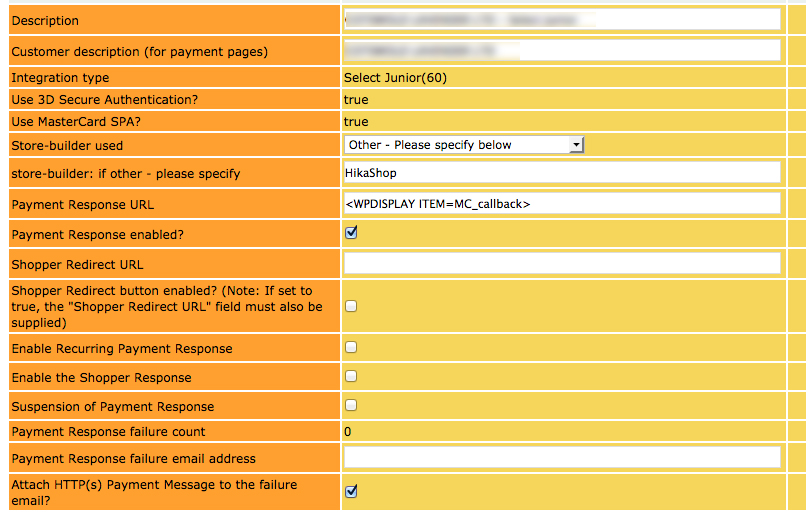The height and width of the screenshot is (519, 806).
Task: Click into the Payment Response URL field
Action: pyautogui.click(x=561, y=204)
